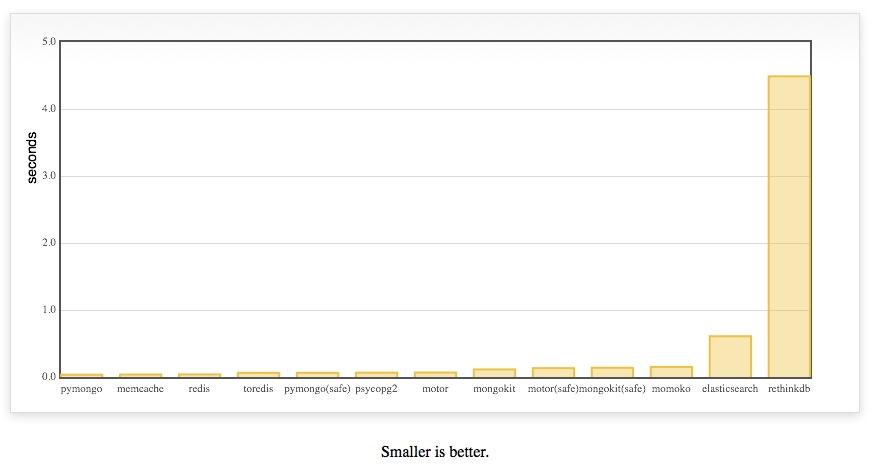The width and height of the screenshot is (875, 474).
Task: Select the pymongo(safe) axis label
Action: tap(317, 389)
